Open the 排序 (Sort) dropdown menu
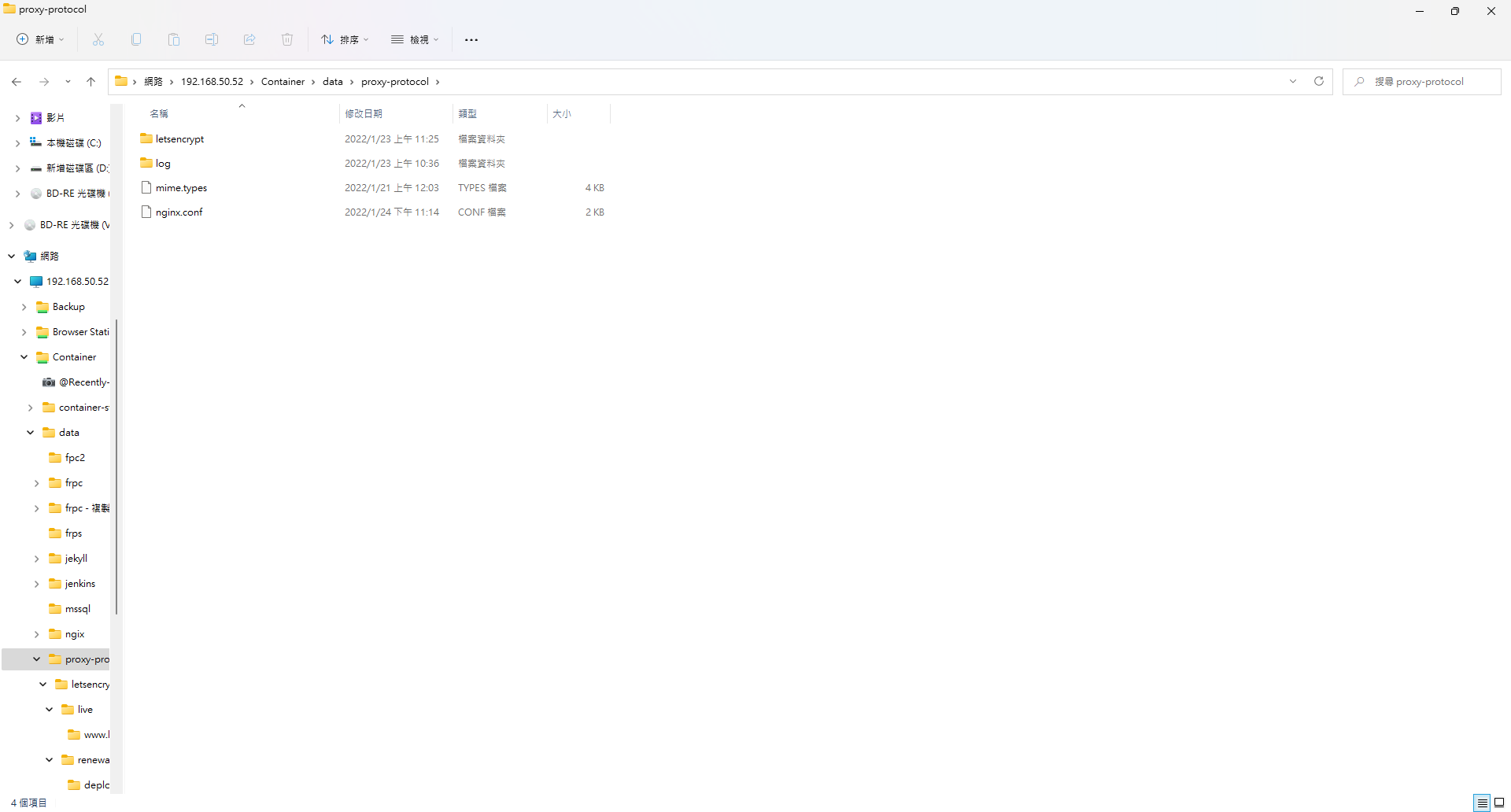 345,39
